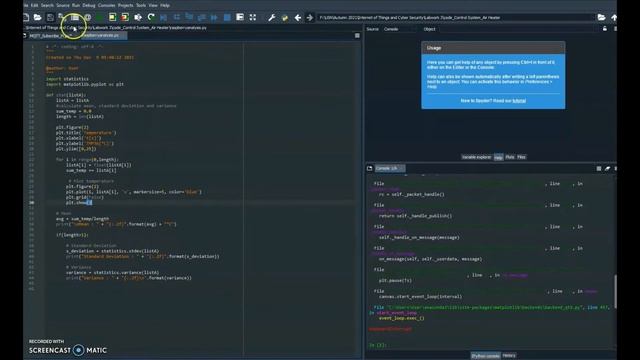Go back with left arrow icon
The image size is (640, 360).
pos(298,18)
